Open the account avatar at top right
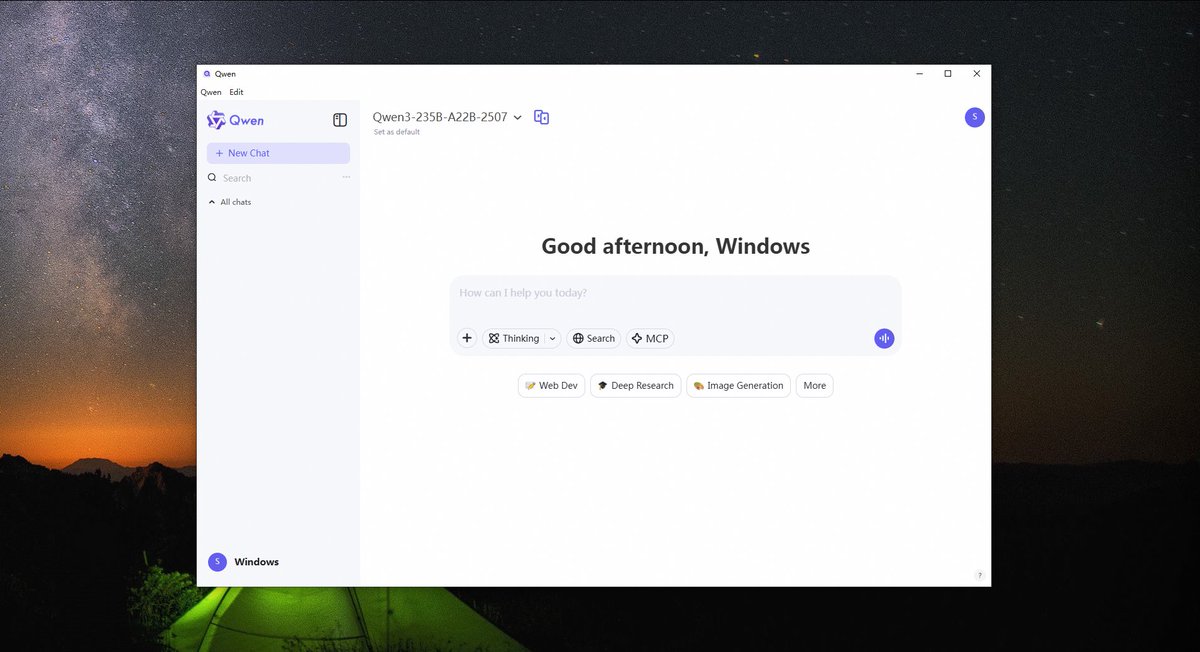 click(x=975, y=117)
